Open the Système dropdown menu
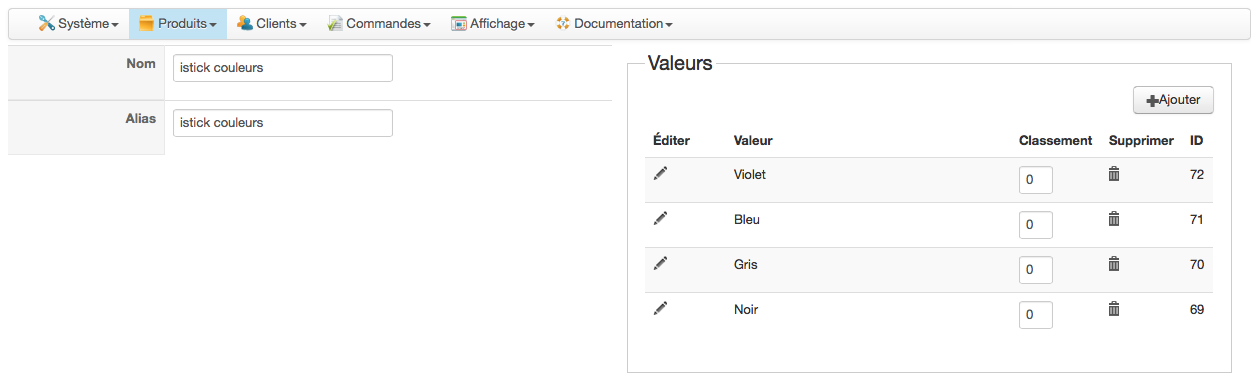 [78, 23]
